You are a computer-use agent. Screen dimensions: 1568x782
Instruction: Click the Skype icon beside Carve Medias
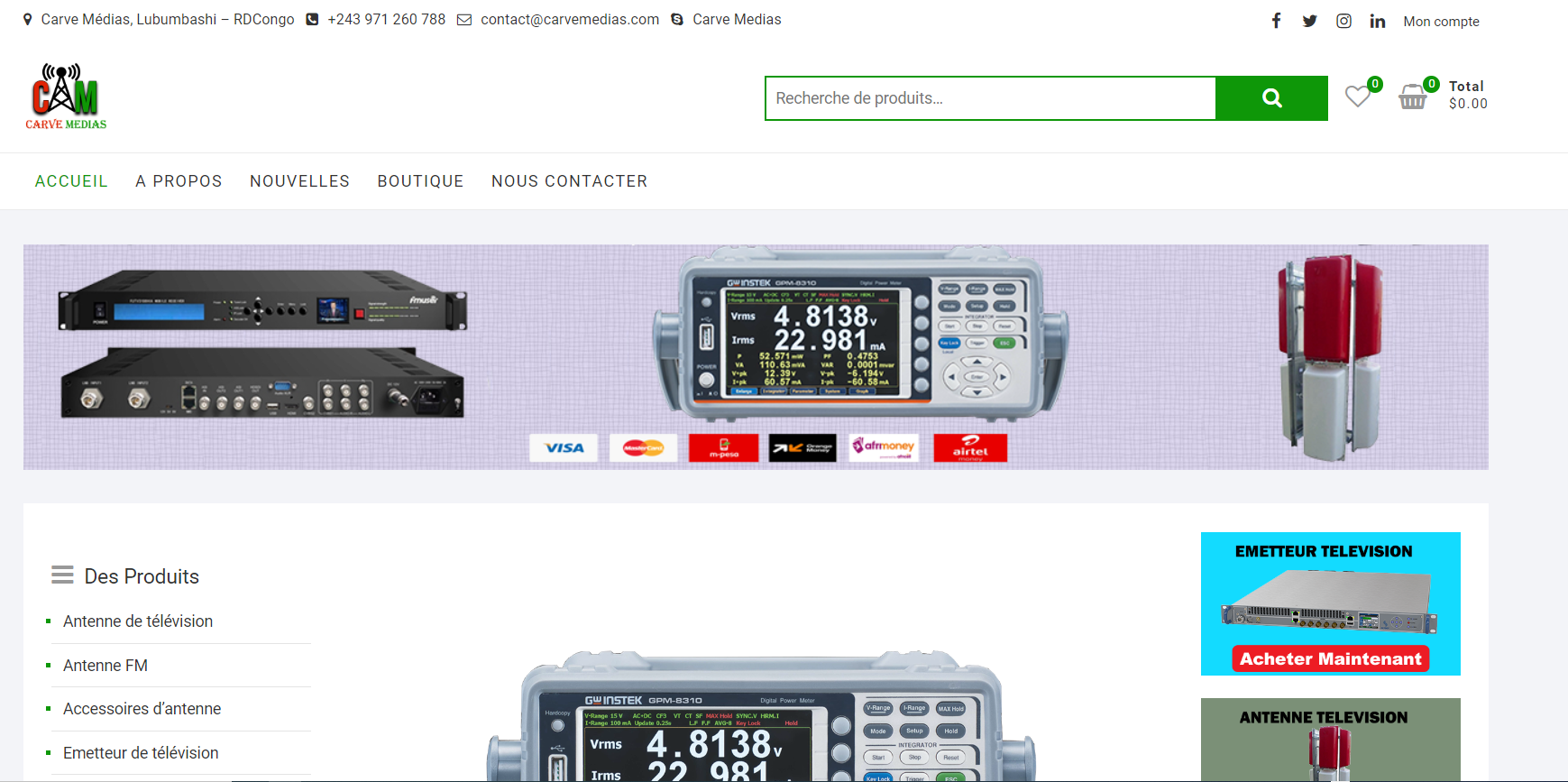(x=677, y=20)
